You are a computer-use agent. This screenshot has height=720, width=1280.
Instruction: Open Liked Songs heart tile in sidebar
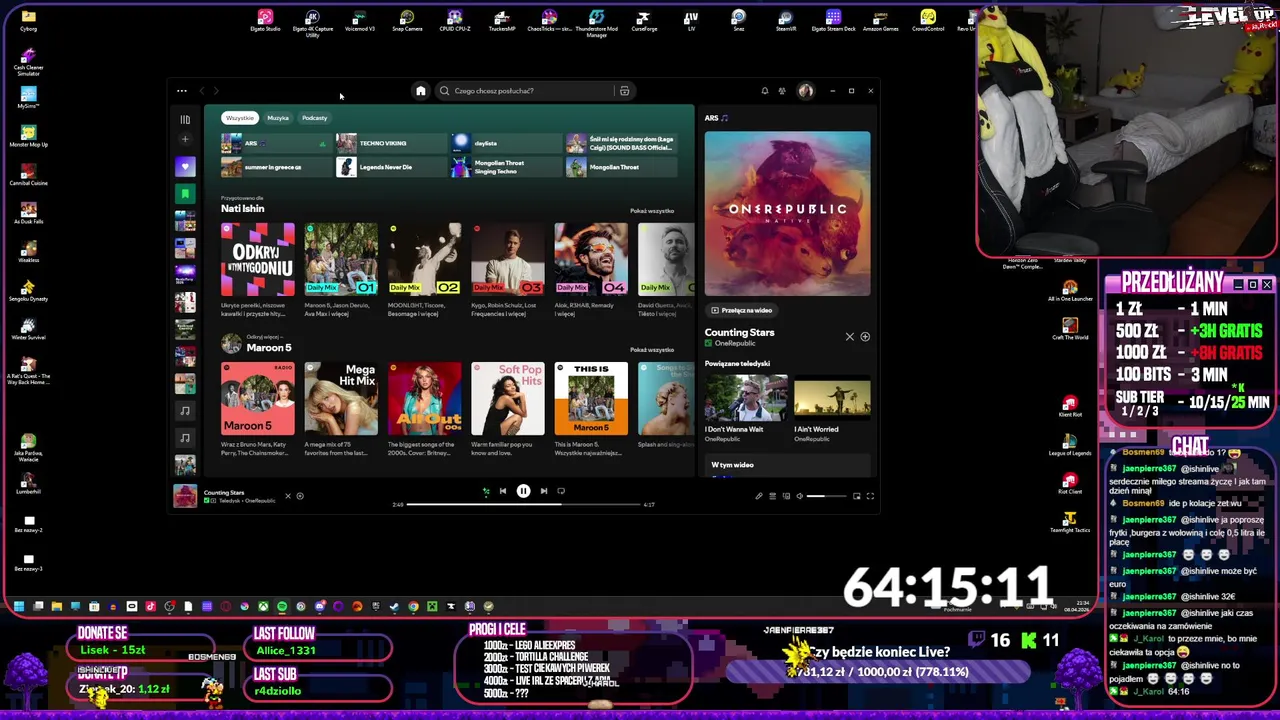185,167
